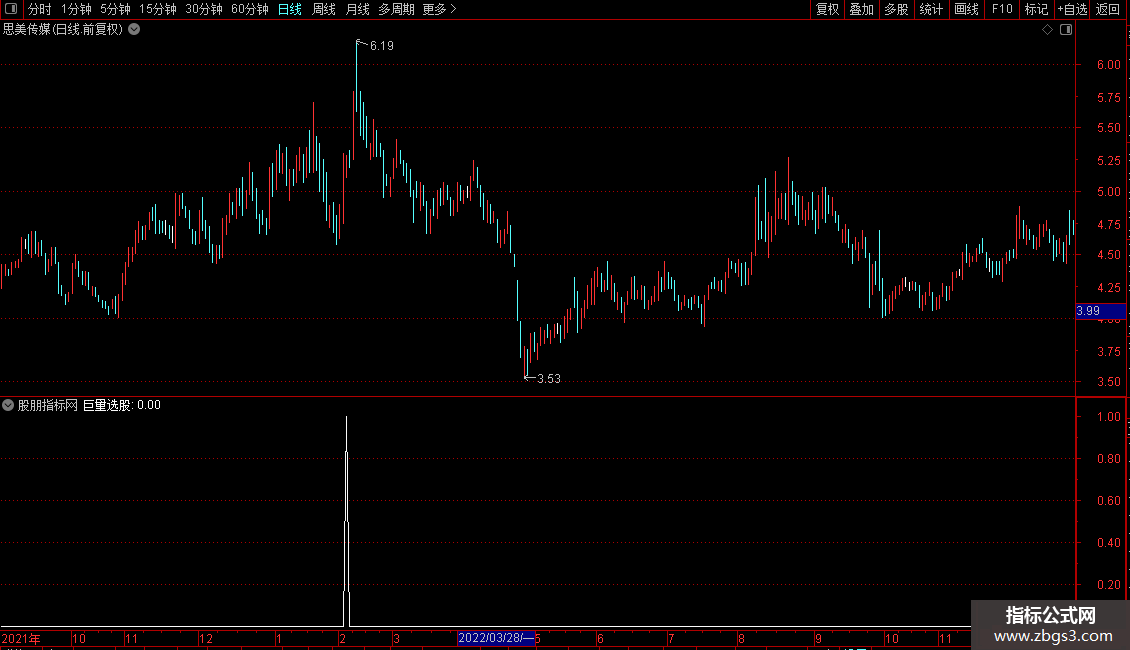Click the 3.53 low price label
This screenshot has width=1130, height=650.
(549, 379)
